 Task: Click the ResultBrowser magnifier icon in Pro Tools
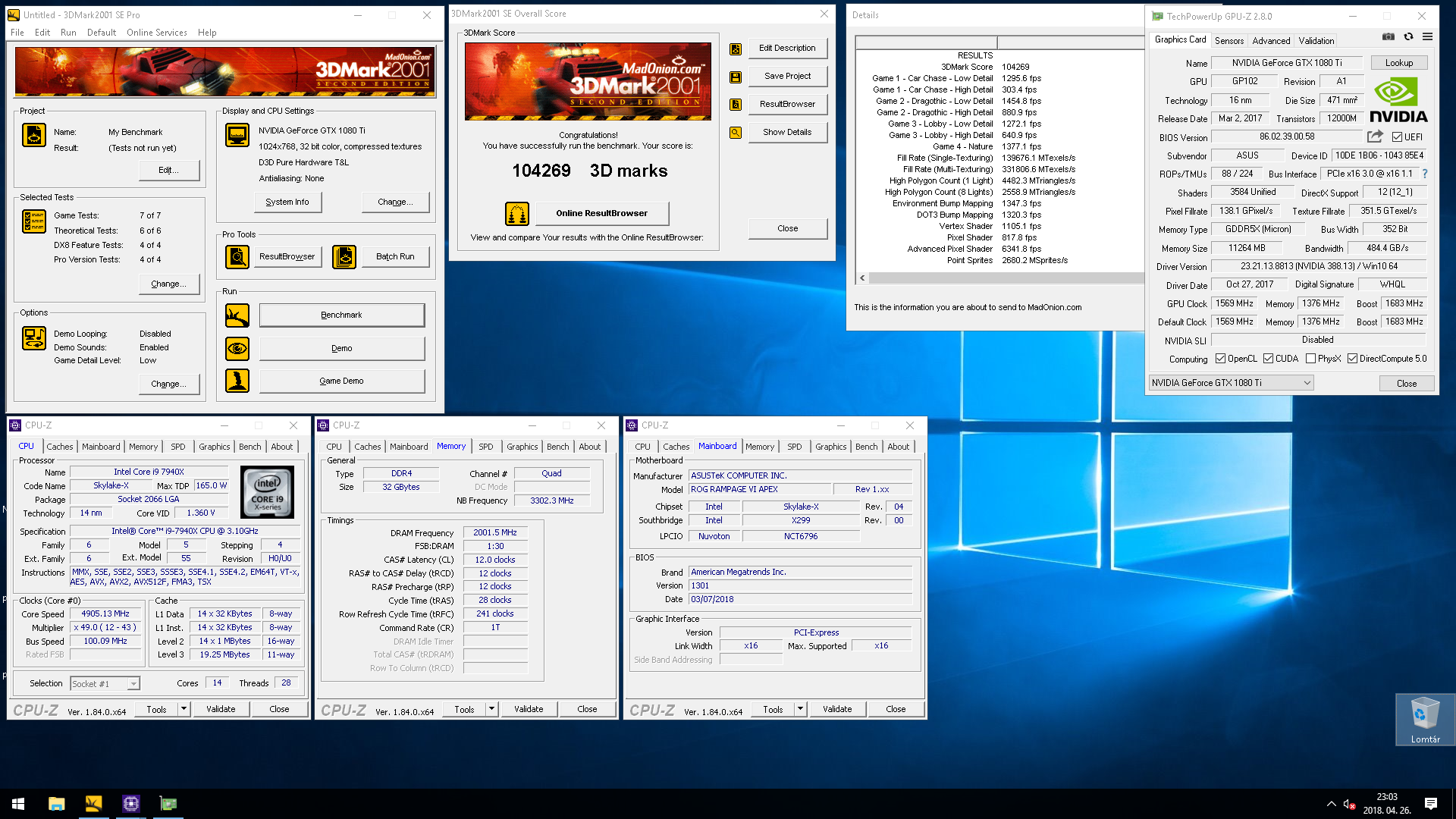pos(237,257)
